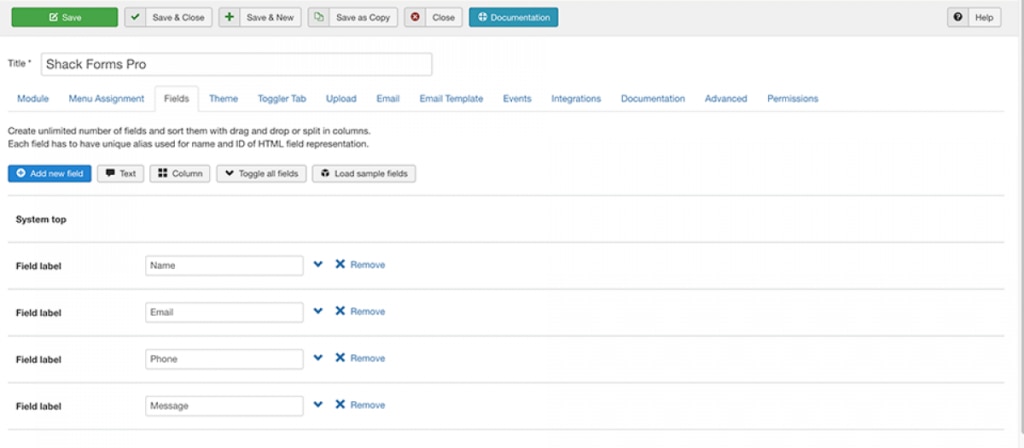The width and height of the screenshot is (1024, 448).
Task: Open the Help button label
Action: pyautogui.click(x=984, y=18)
